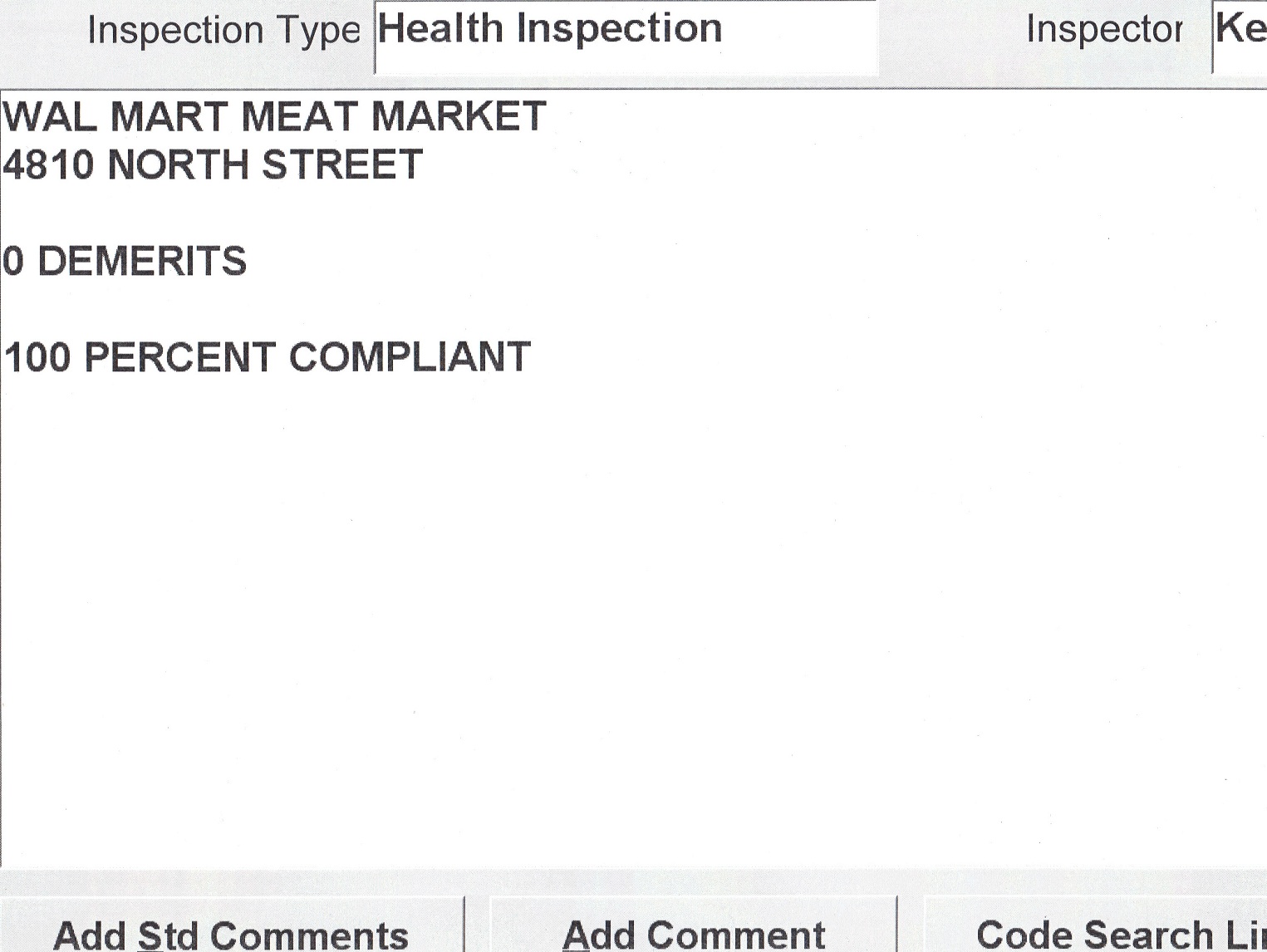Image resolution: width=1267 pixels, height=952 pixels.
Task: Click the Inspection Type label
Action: coord(223,32)
